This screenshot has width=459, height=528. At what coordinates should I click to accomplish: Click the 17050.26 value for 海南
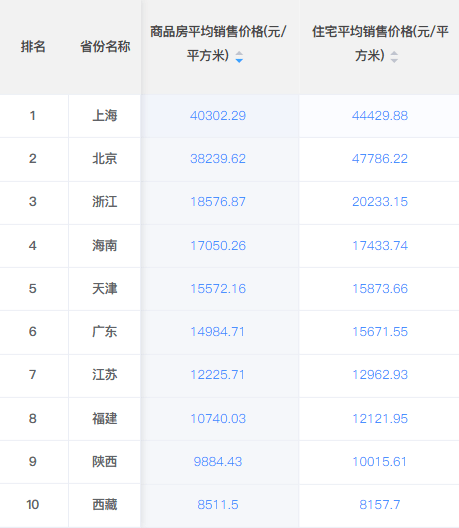218,245
